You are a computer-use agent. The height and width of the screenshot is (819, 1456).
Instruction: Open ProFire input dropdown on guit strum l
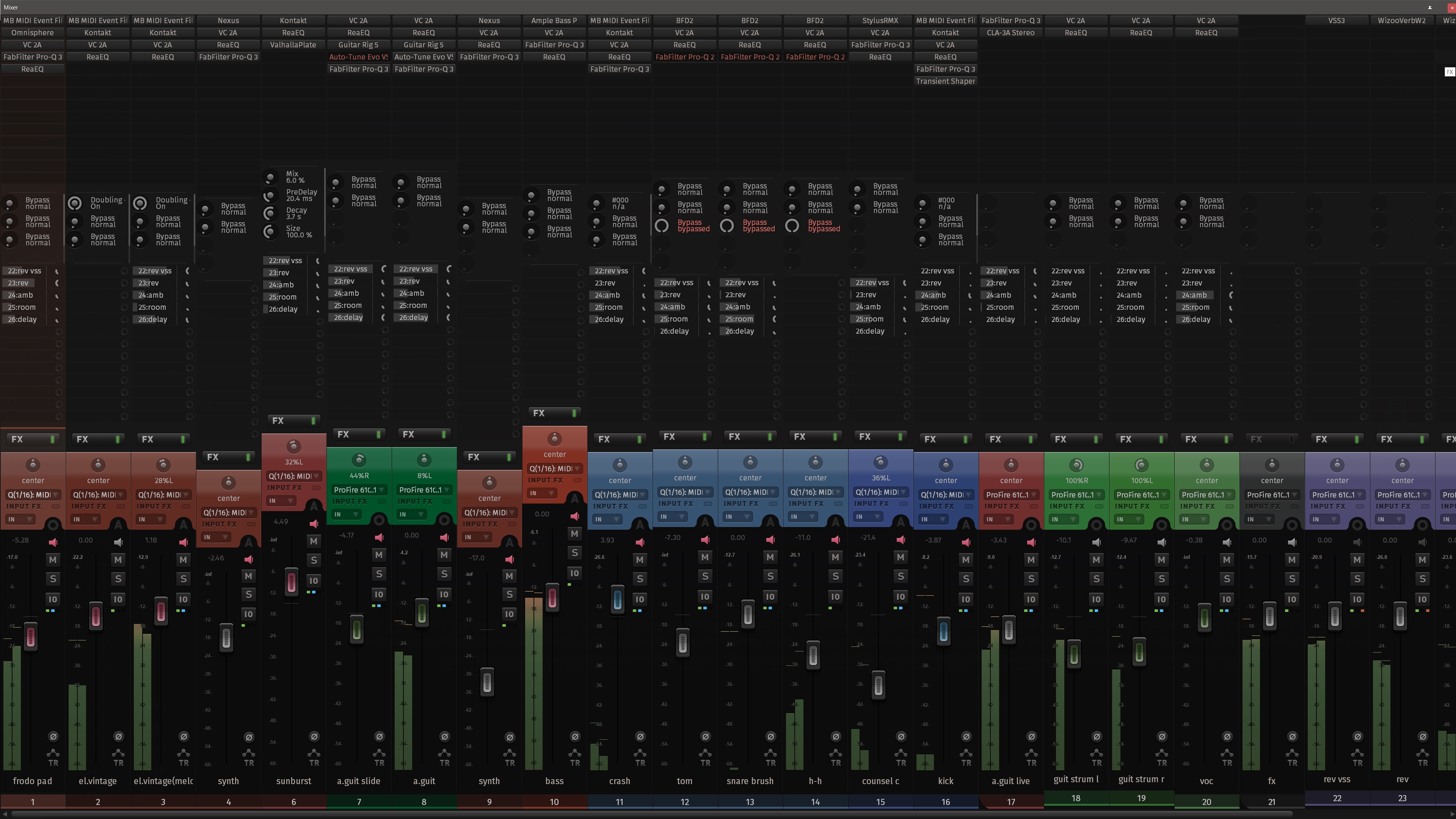(1076, 494)
